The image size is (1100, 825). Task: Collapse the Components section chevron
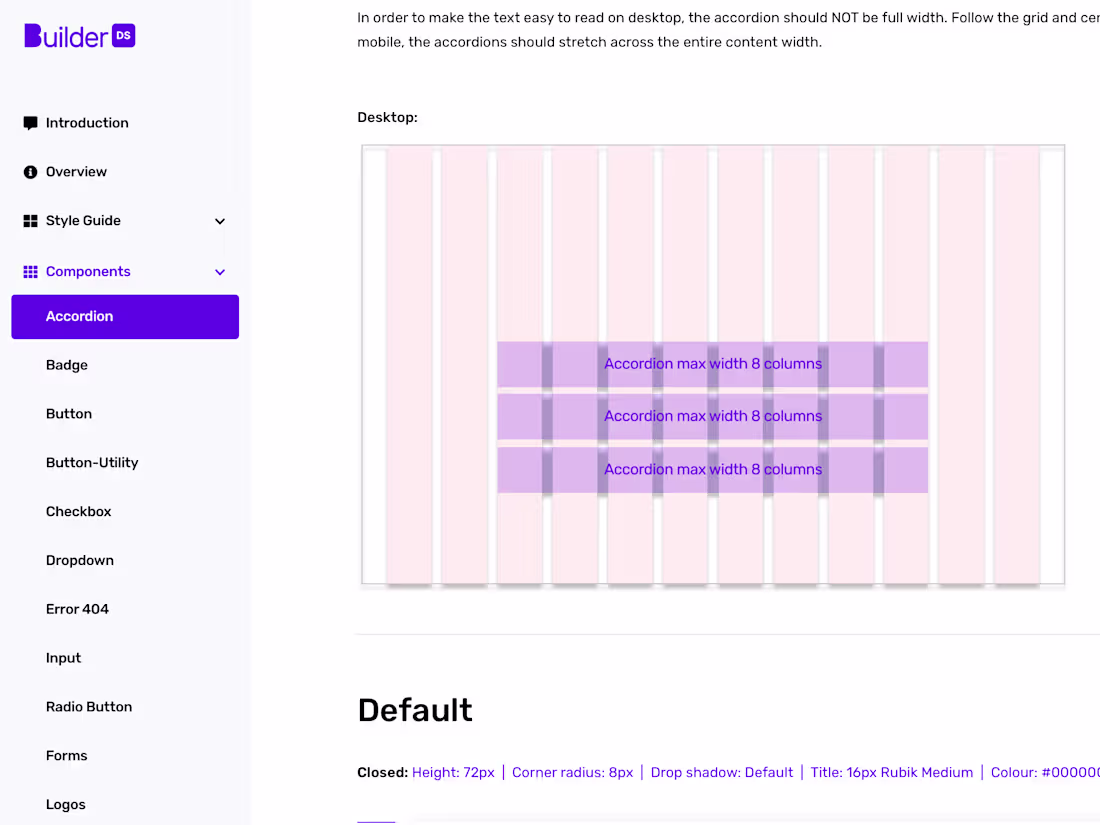[x=219, y=271]
